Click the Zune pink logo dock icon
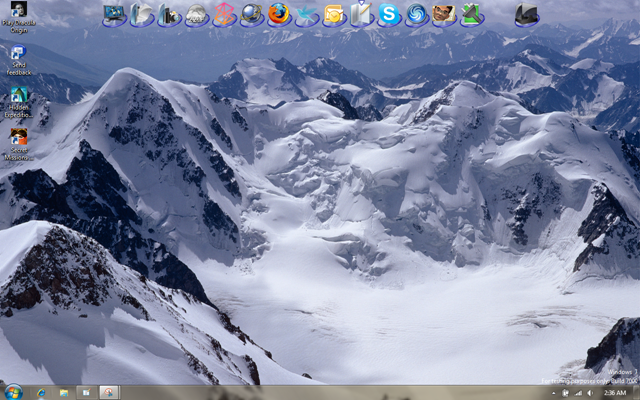 224,14
